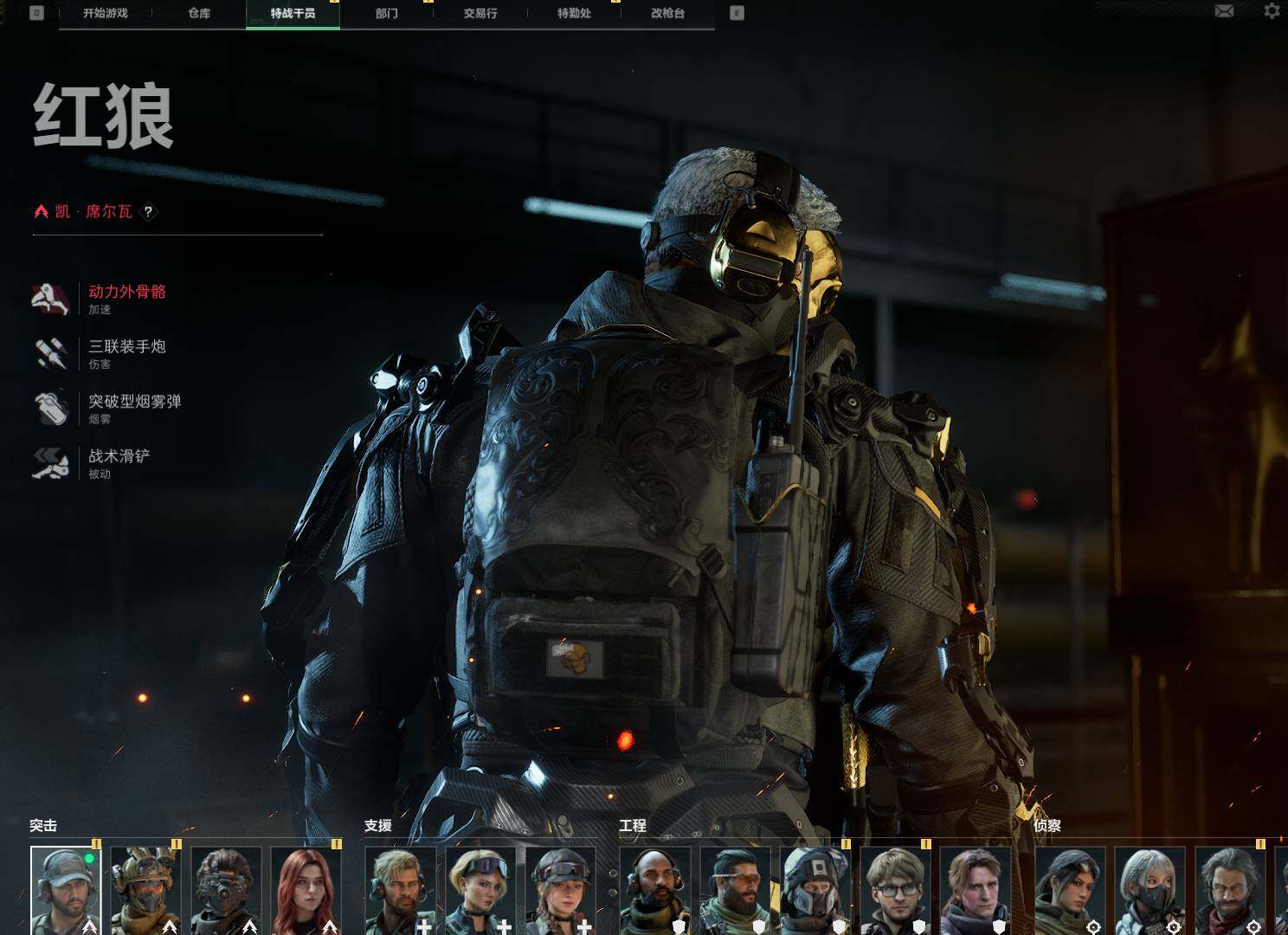Image resolution: width=1288 pixels, height=935 pixels.
Task: Choose the bald bearded engineer operator
Action: [655, 891]
